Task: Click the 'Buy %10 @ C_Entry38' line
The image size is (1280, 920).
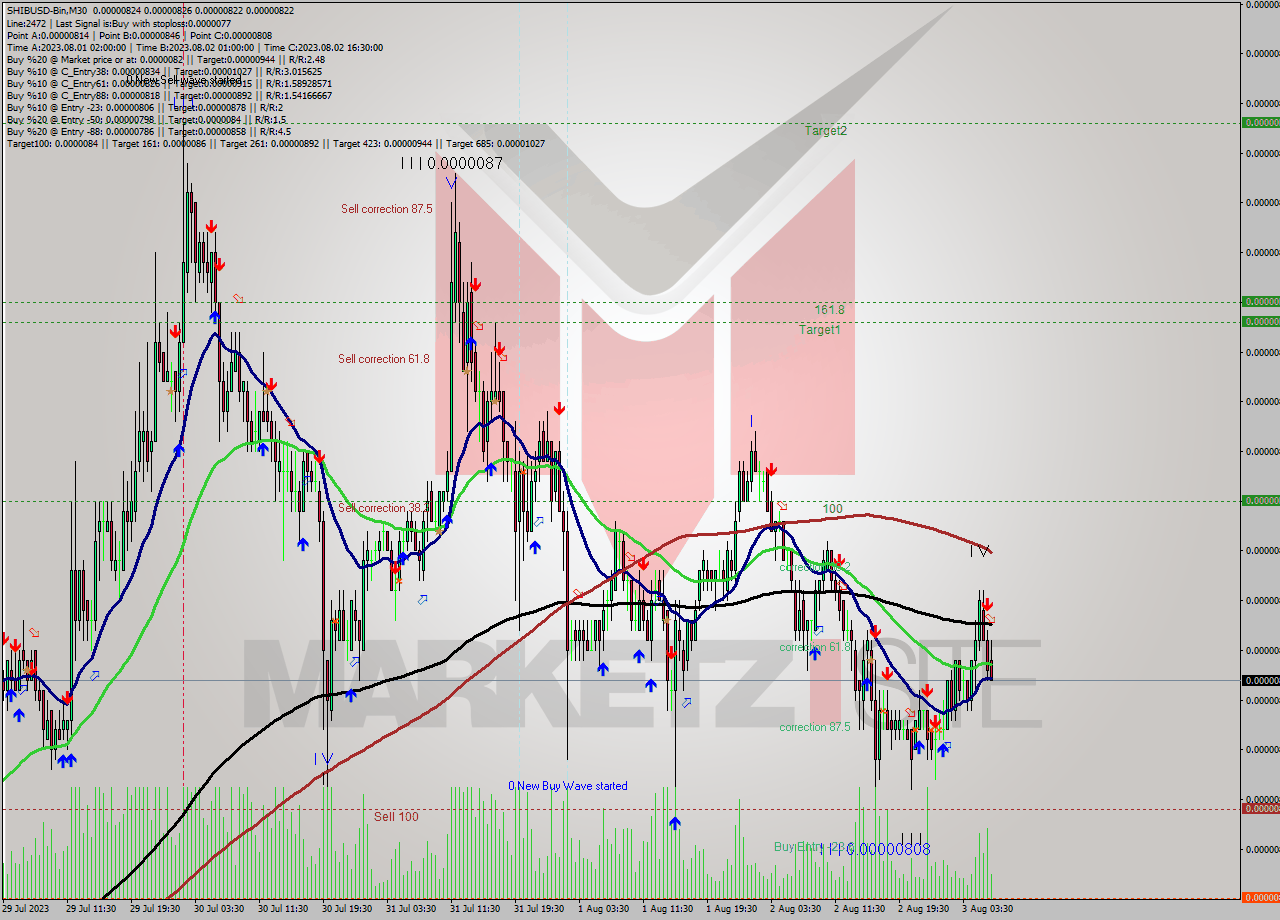Action: click(164, 71)
